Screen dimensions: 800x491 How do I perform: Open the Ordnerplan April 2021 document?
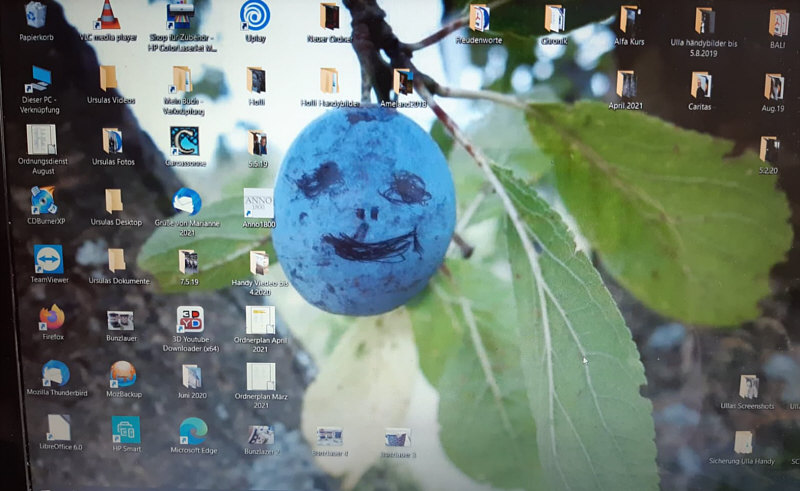pos(260,320)
